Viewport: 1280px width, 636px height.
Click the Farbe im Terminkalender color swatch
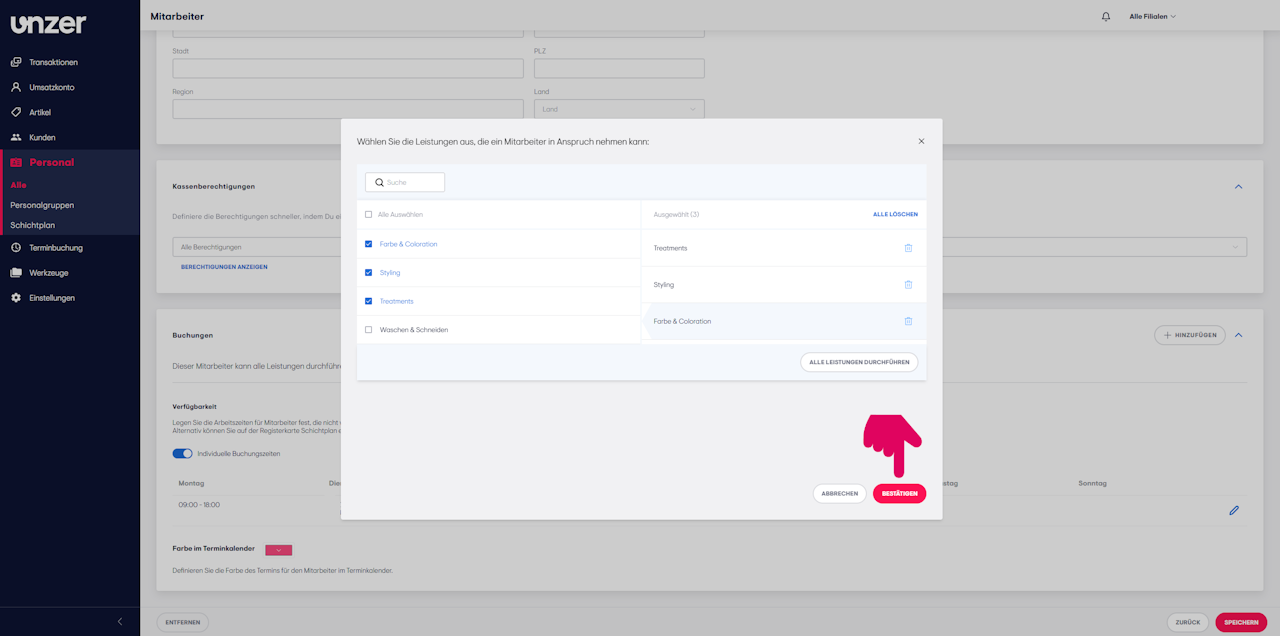tap(278, 549)
